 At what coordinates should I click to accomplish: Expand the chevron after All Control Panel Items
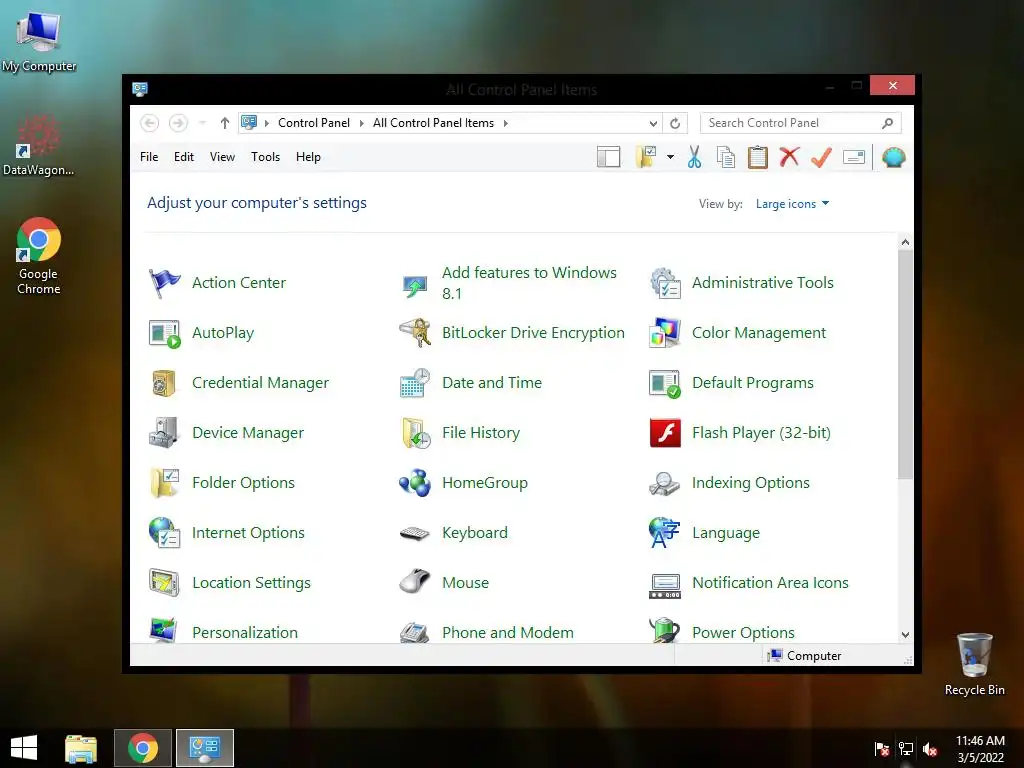[505, 123]
